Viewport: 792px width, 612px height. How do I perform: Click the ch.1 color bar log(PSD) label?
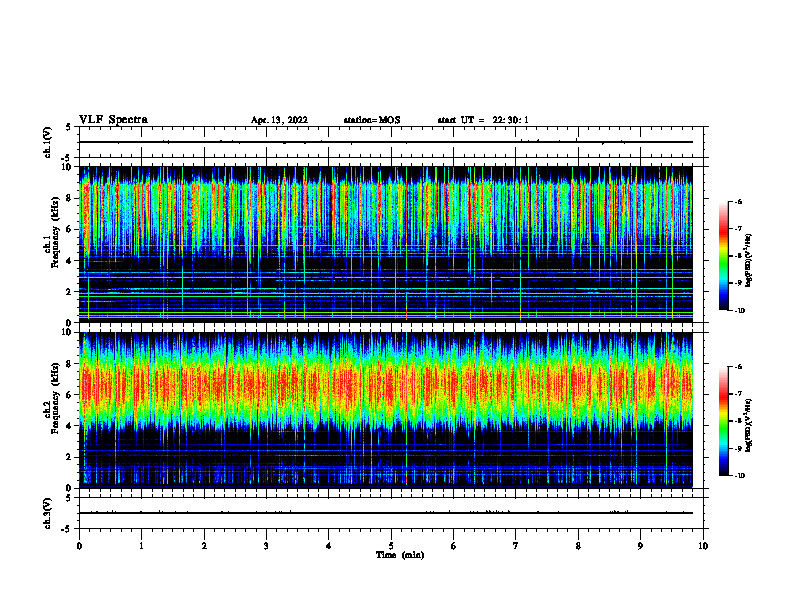point(749,260)
